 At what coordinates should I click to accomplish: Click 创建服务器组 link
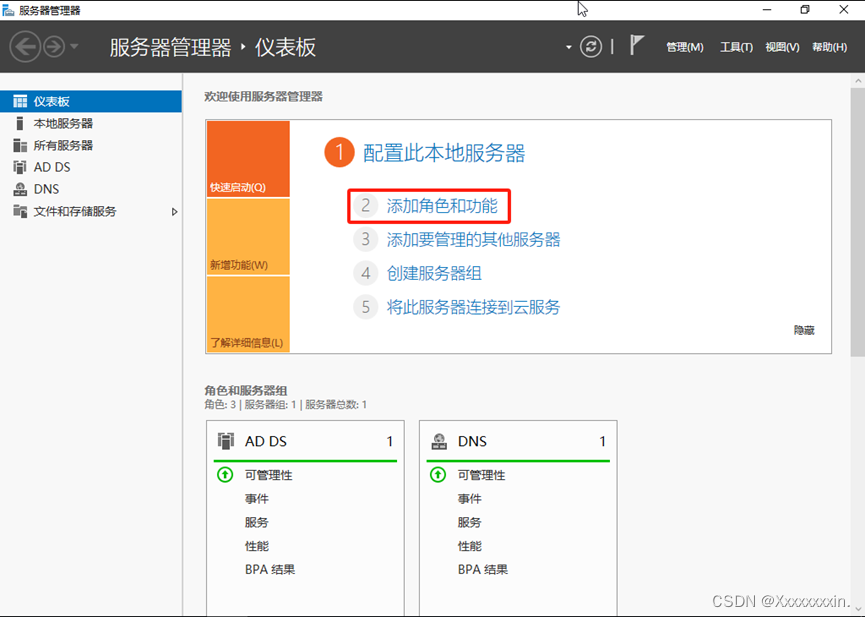click(434, 273)
